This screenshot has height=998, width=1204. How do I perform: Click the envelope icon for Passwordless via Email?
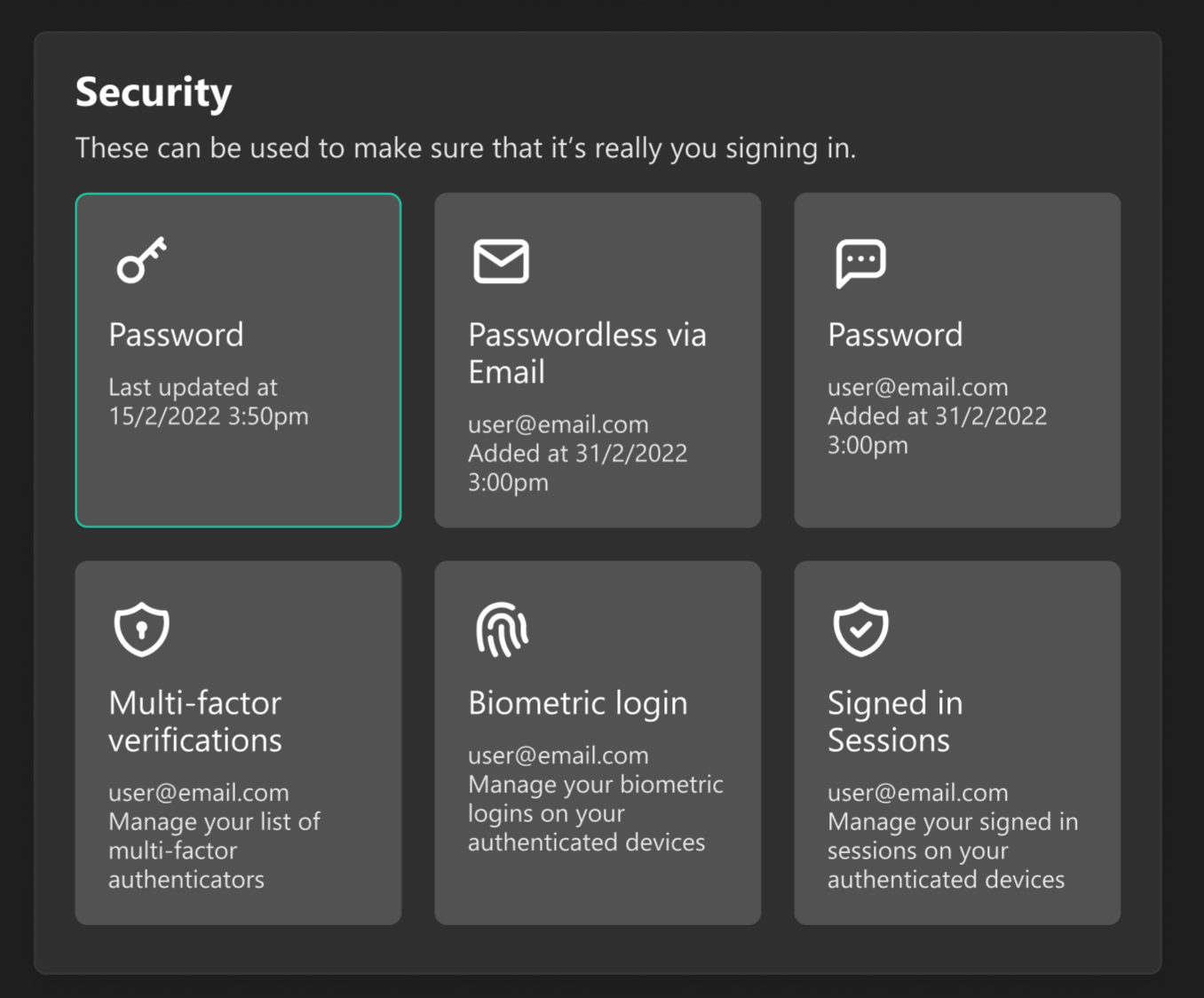[500, 260]
